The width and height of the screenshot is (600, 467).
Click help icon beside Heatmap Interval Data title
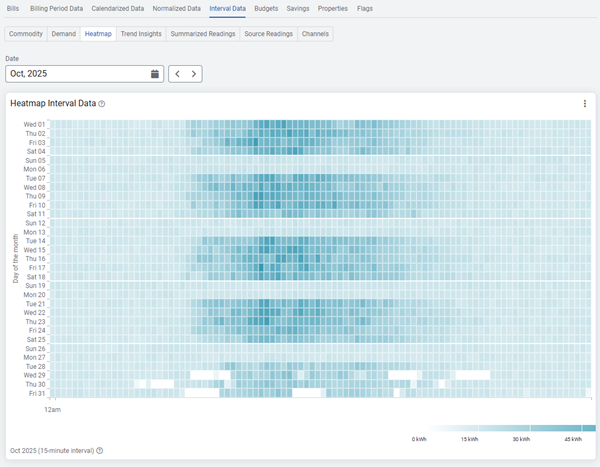(x=102, y=104)
